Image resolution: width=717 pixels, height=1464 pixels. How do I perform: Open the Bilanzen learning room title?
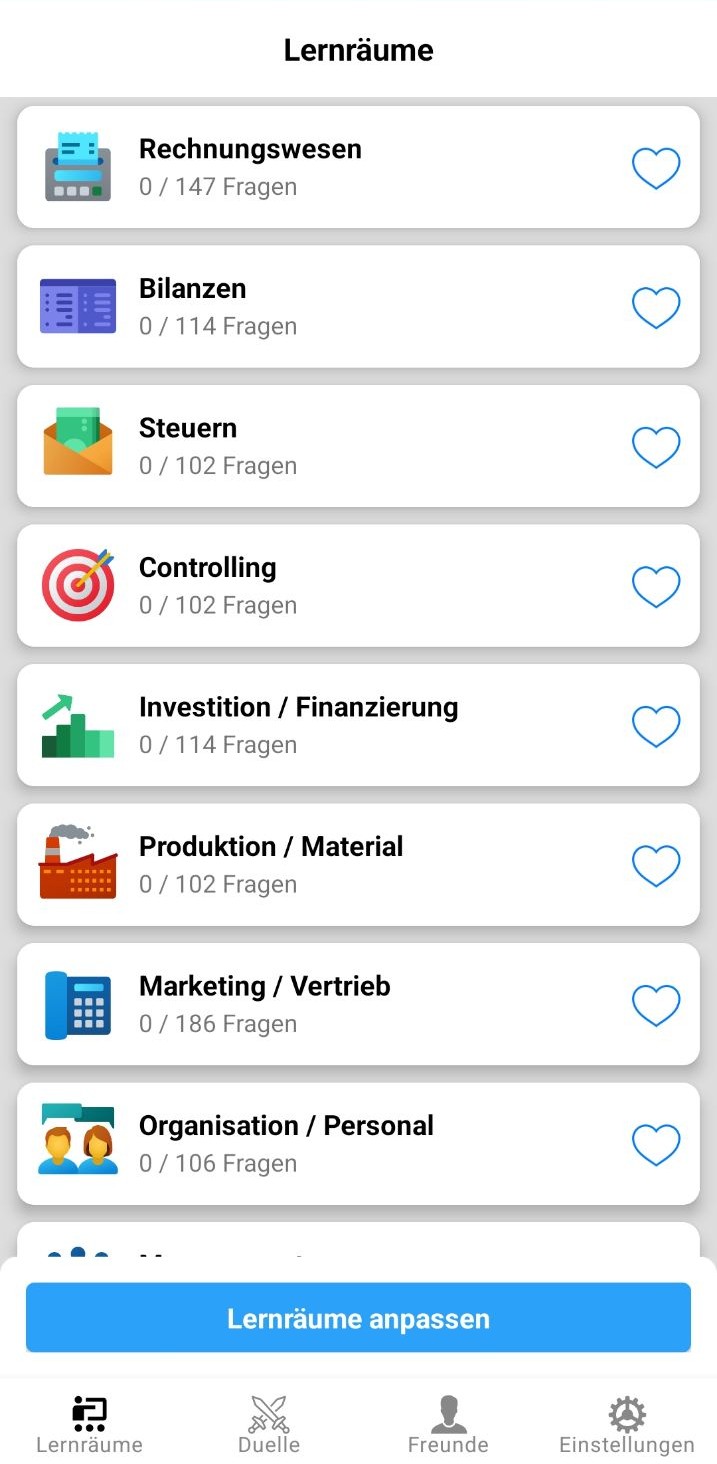[192, 289]
